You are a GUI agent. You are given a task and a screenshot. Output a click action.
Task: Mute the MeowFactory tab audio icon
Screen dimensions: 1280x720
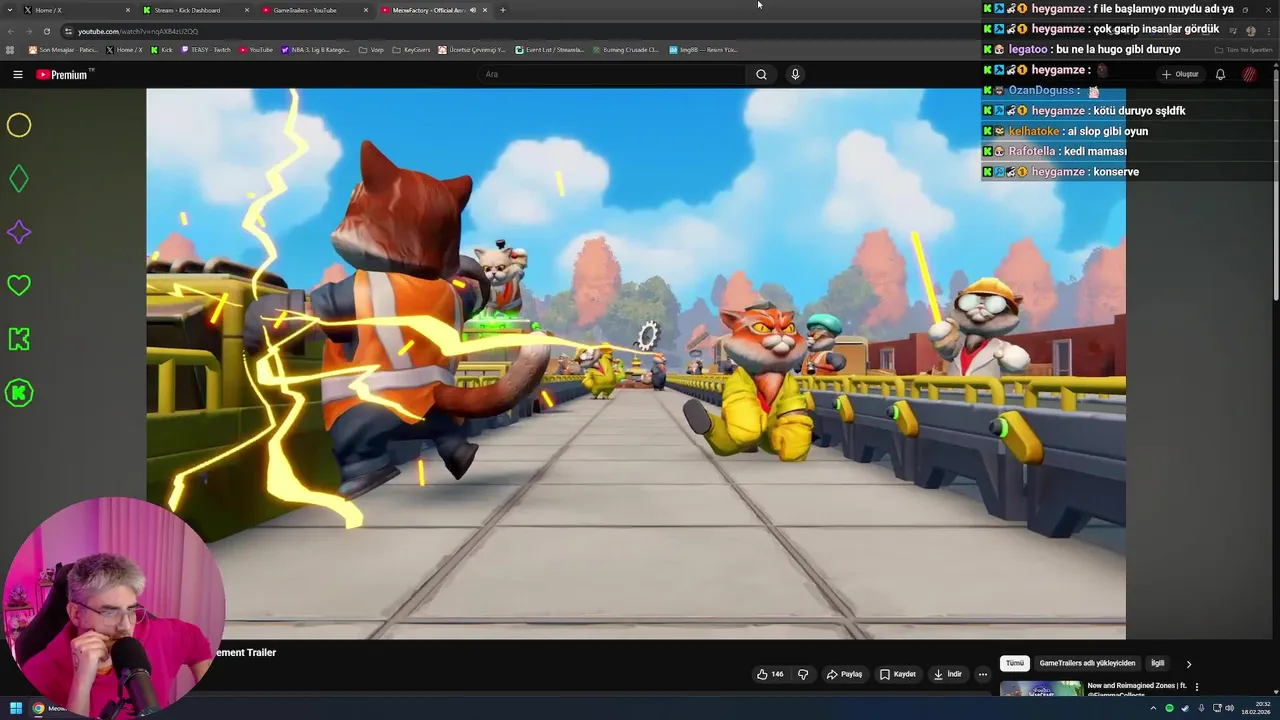point(473,10)
